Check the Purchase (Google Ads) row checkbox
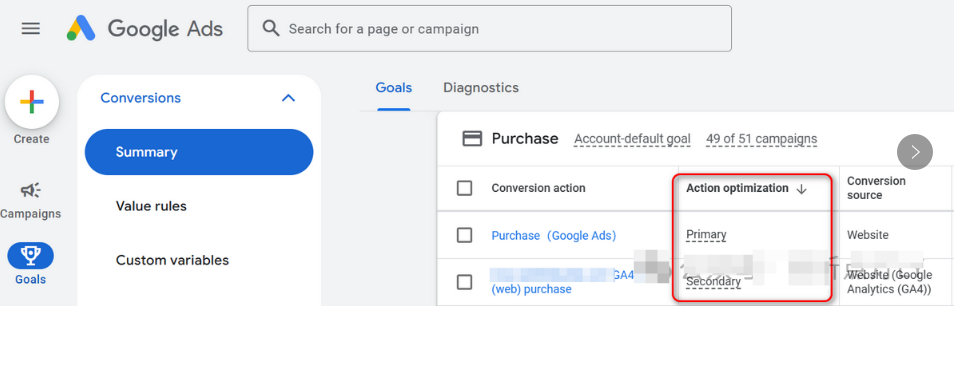Image resolution: width=954 pixels, height=380 pixels. tap(464, 235)
